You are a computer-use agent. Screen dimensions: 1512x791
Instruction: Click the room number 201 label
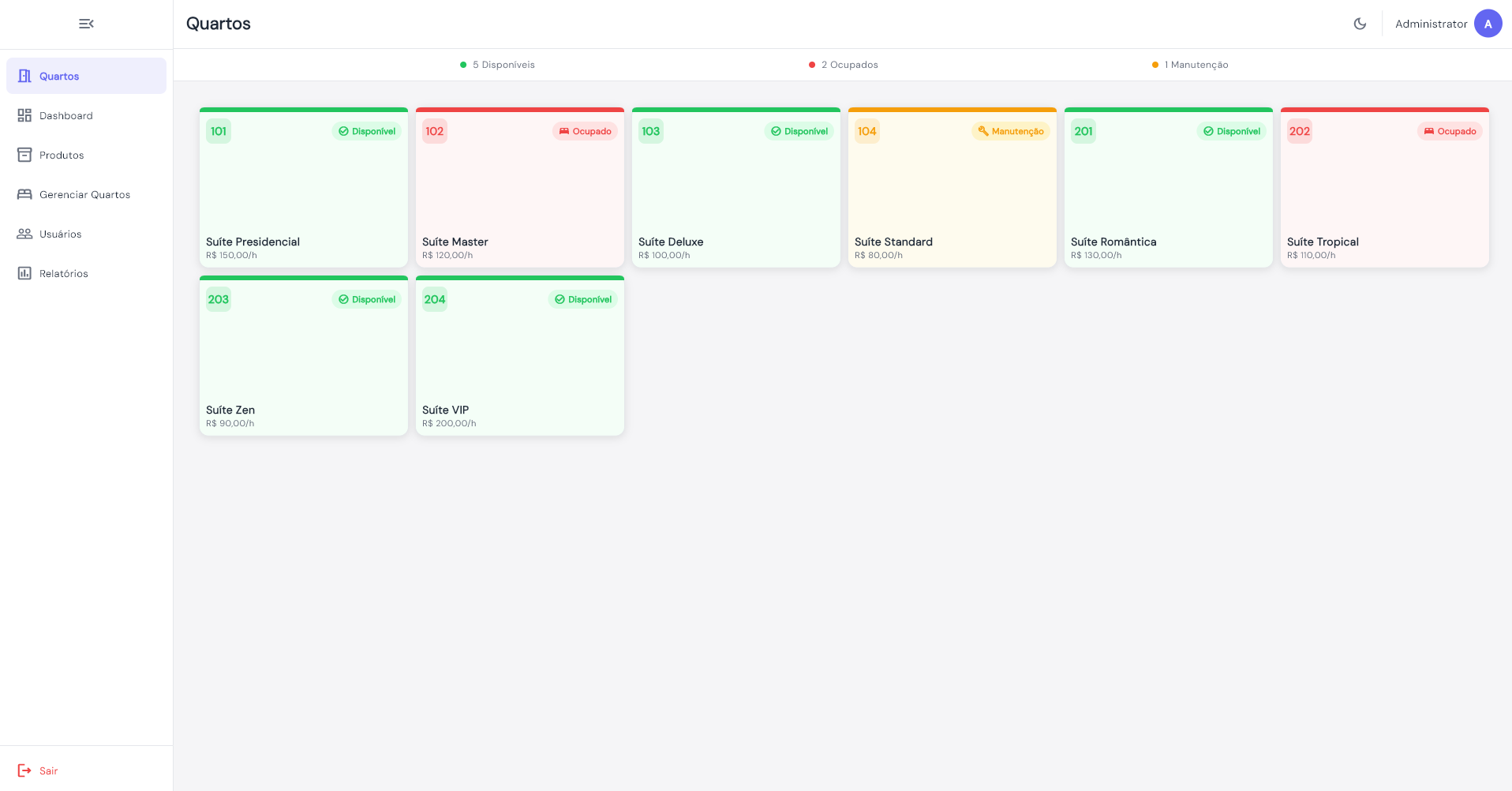1083,131
